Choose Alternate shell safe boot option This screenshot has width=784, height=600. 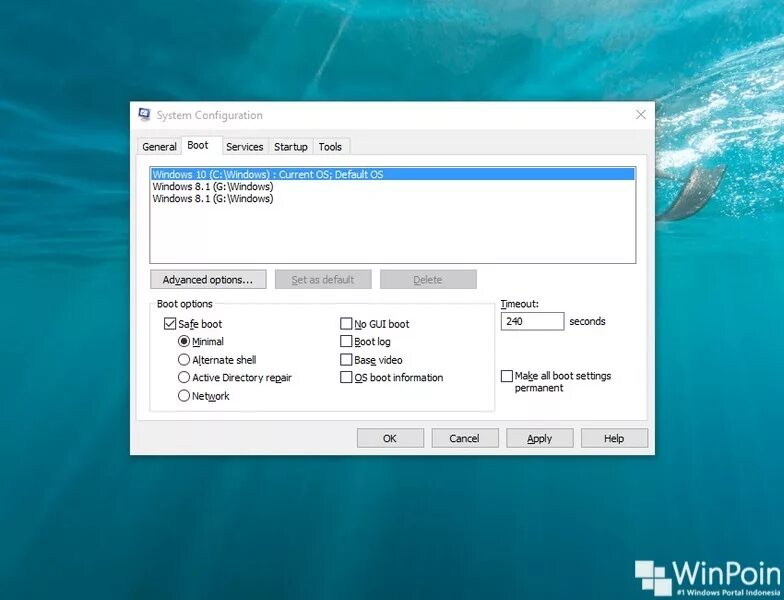(184, 360)
